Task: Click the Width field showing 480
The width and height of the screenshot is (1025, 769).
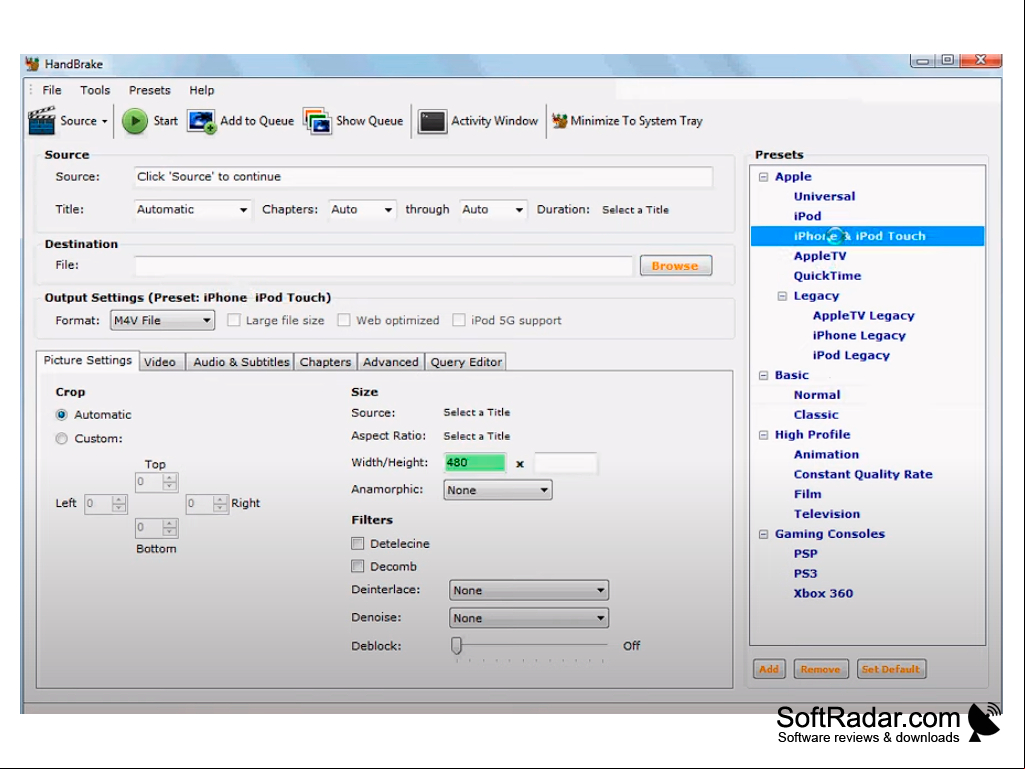Action: point(475,462)
